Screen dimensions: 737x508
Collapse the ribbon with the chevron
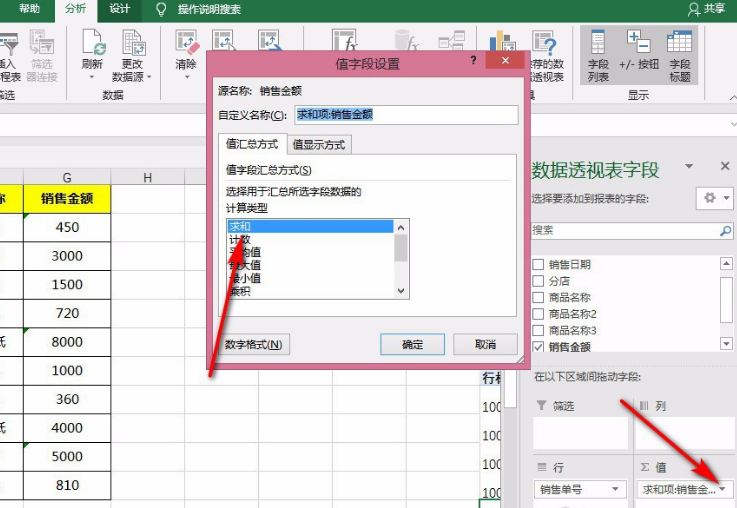tap(733, 97)
